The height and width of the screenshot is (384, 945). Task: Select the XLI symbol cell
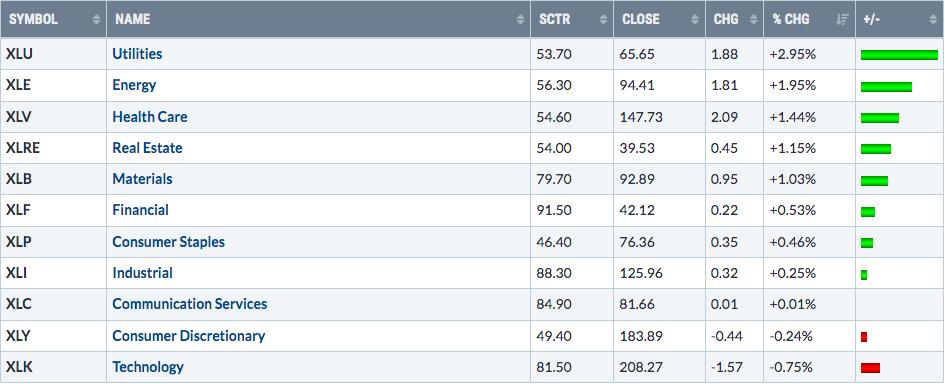tap(54, 273)
